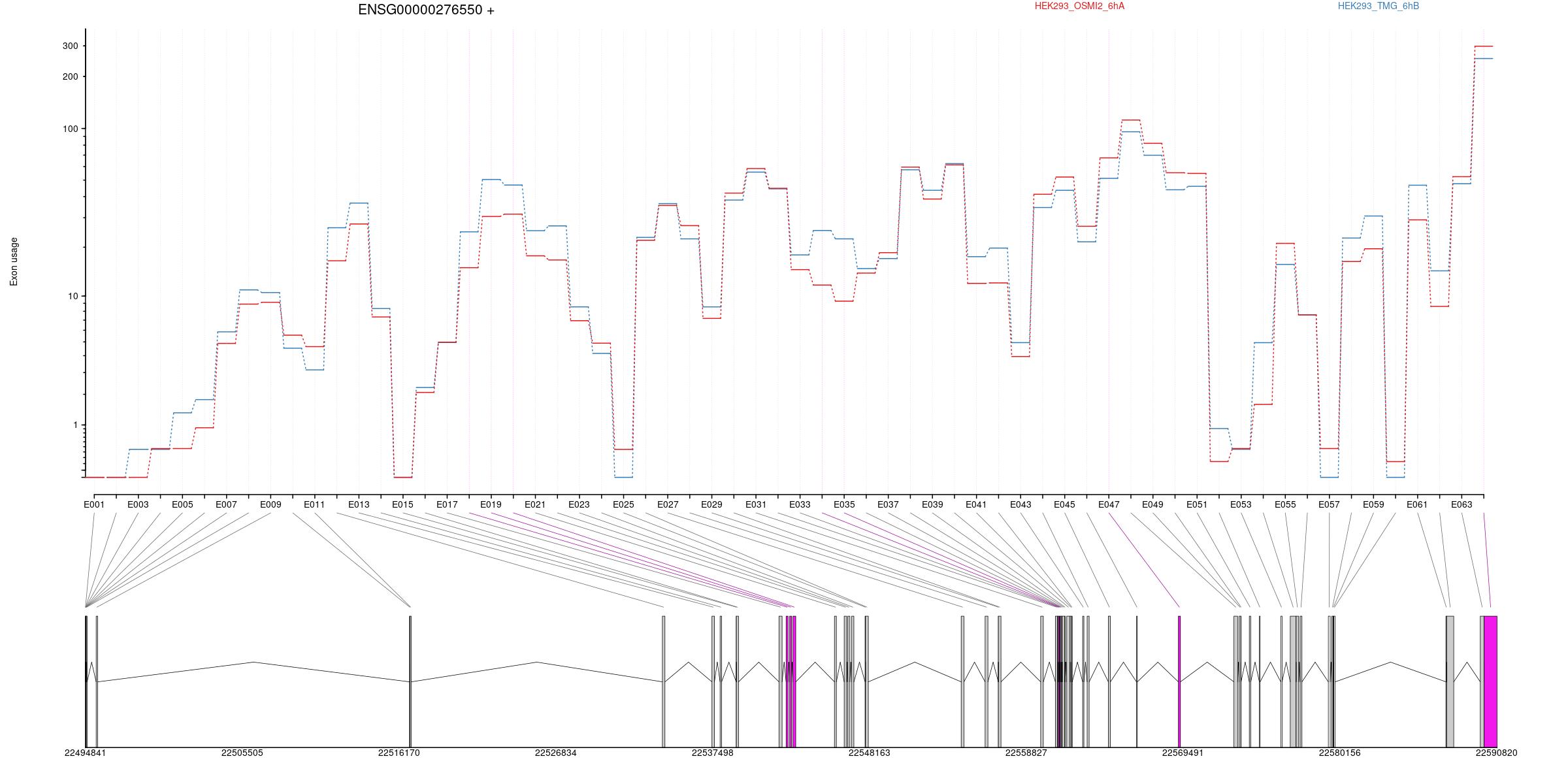The height and width of the screenshot is (784, 1568).
Task: Click the 200 y-axis tick label
Action: pyautogui.click(x=70, y=76)
